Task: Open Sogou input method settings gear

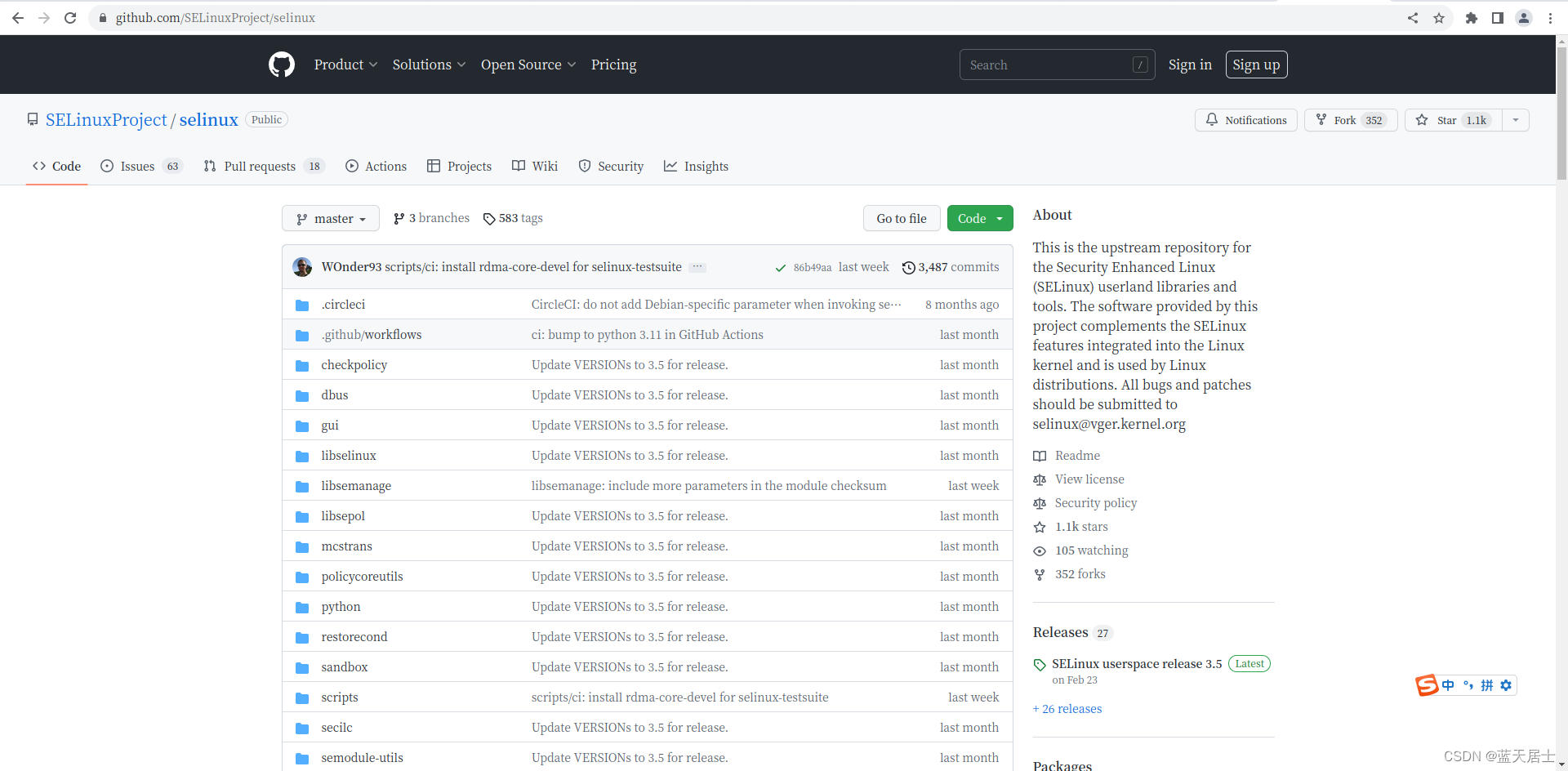Action: 1507,685
